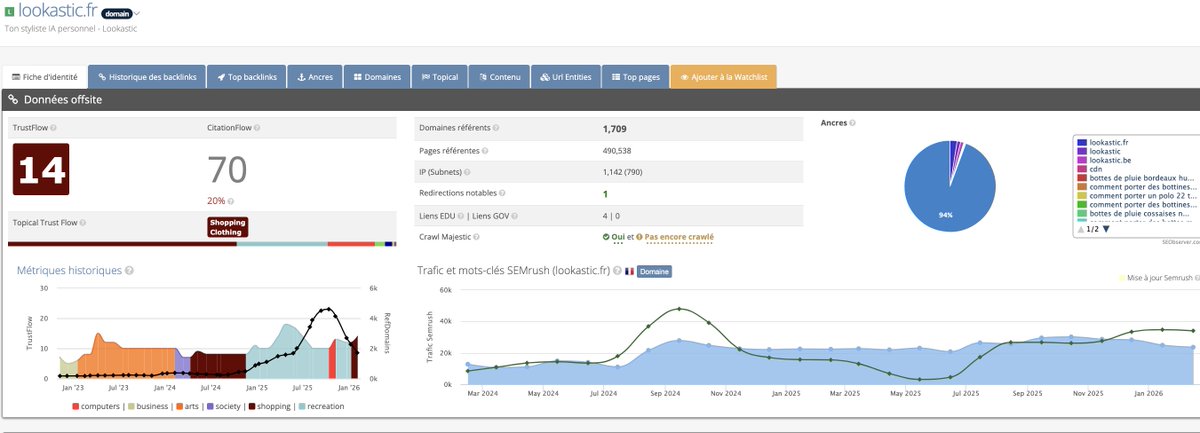Click help icon beside Métriques historiques

pos(130,270)
